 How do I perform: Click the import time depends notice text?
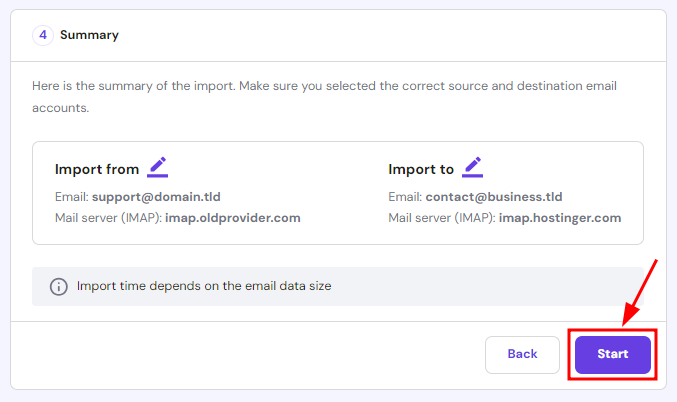[x=204, y=286]
